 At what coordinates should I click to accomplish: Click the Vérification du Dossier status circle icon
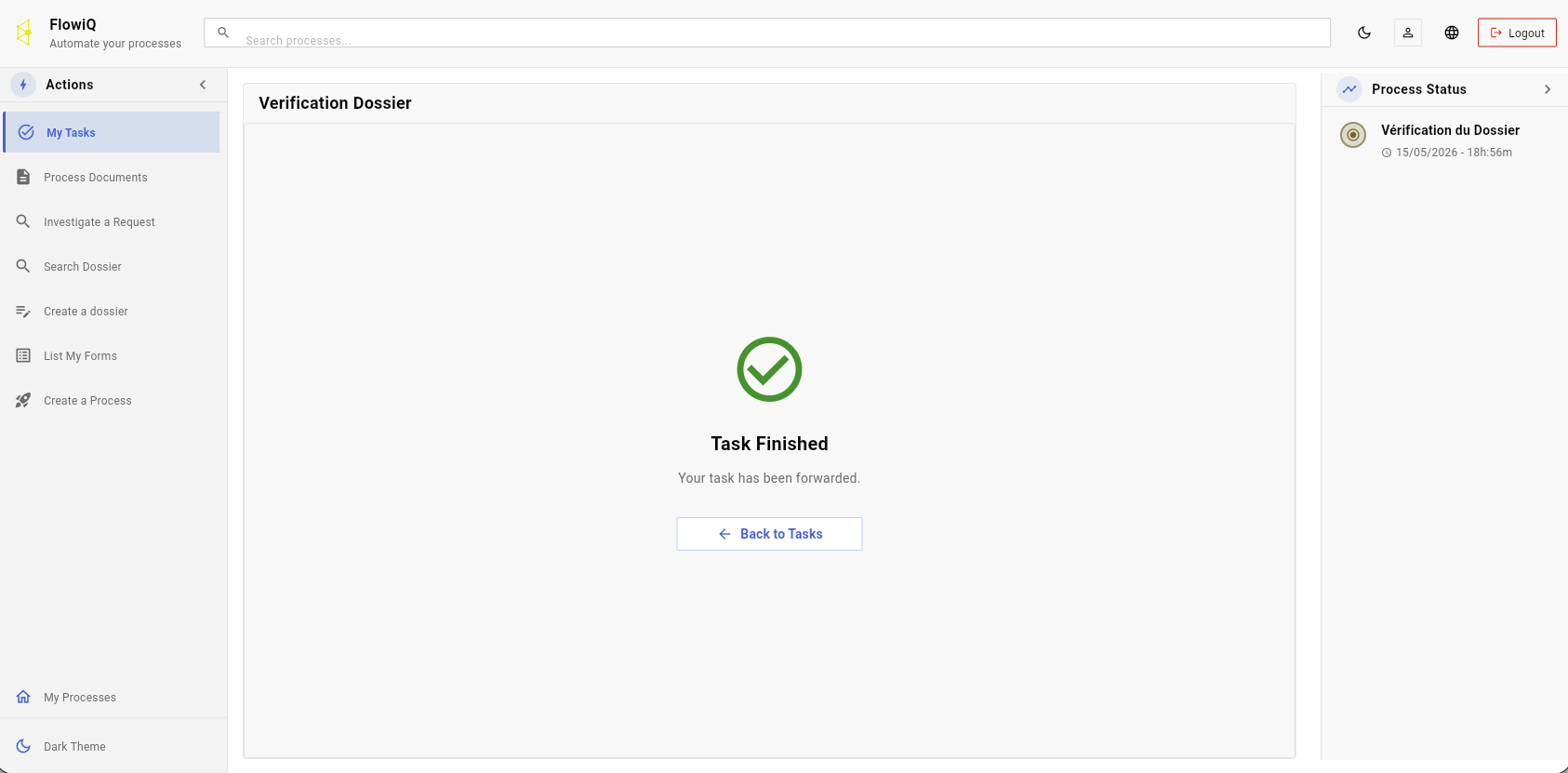click(x=1353, y=135)
